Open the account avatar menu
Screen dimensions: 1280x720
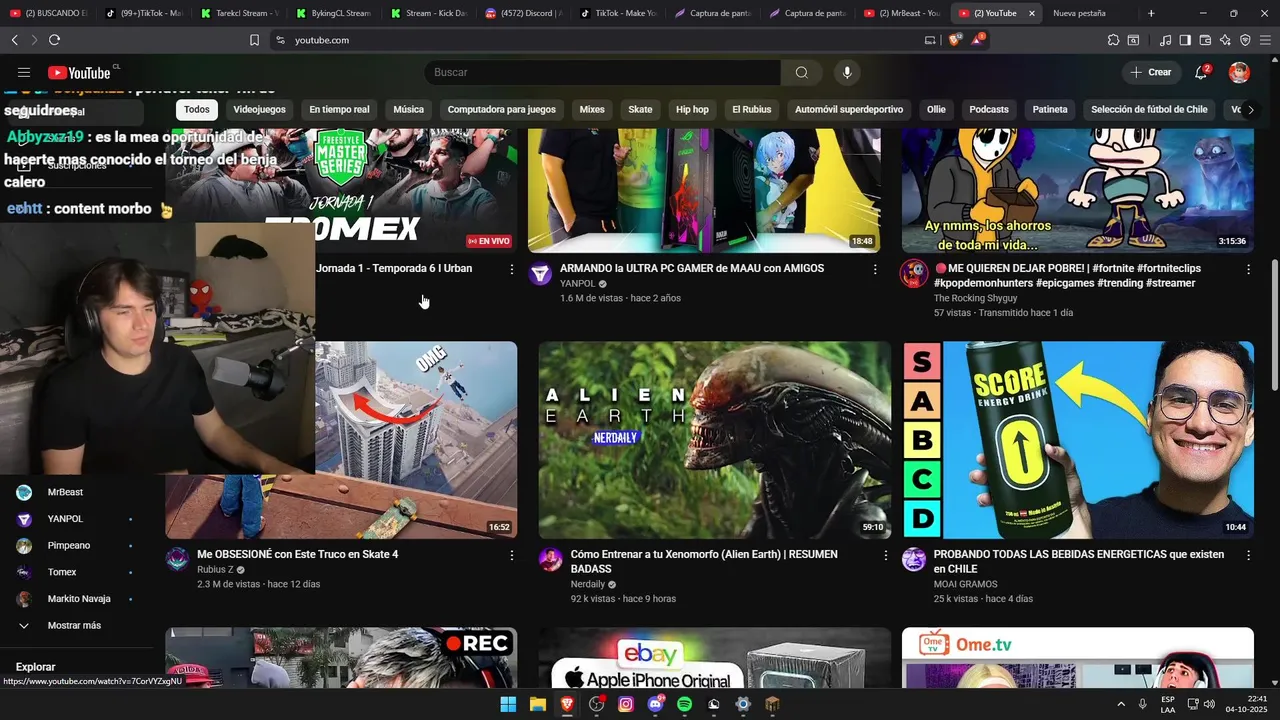1239,72
